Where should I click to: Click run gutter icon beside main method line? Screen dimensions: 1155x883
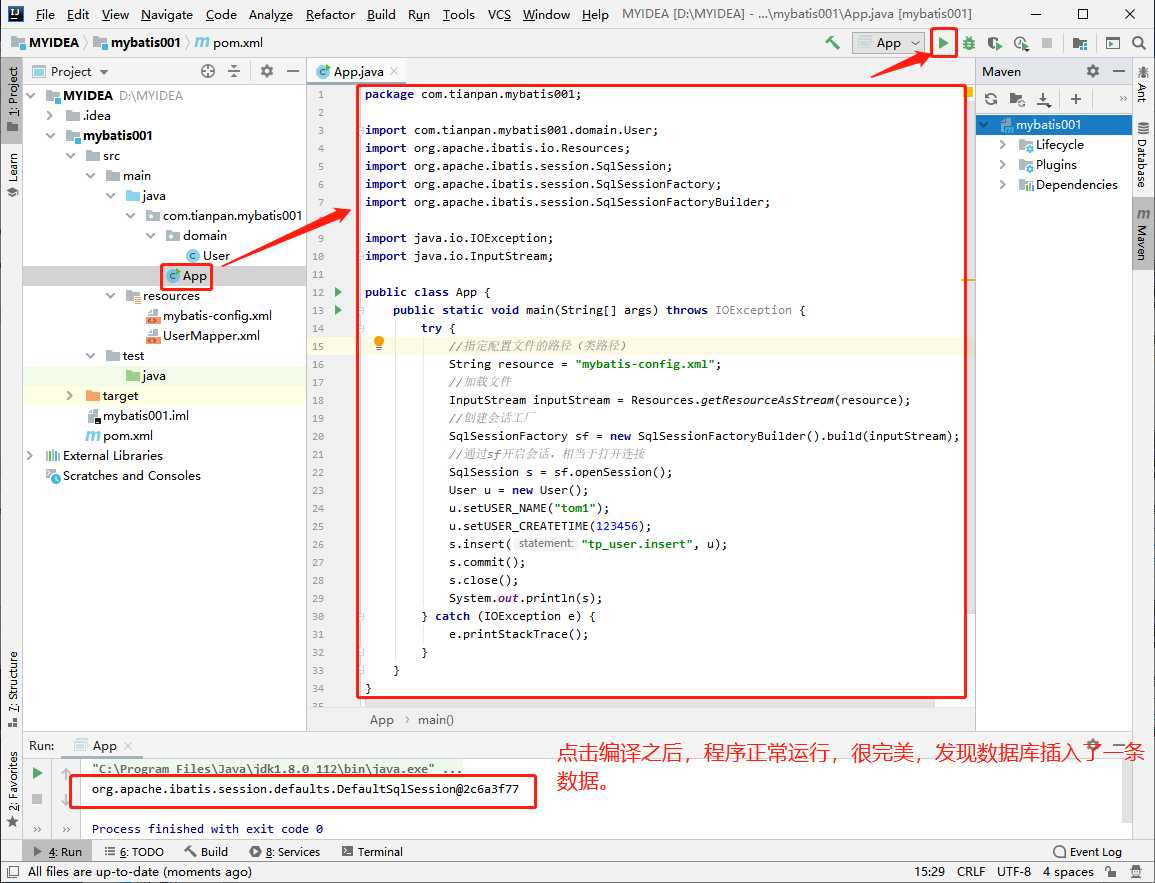338,310
